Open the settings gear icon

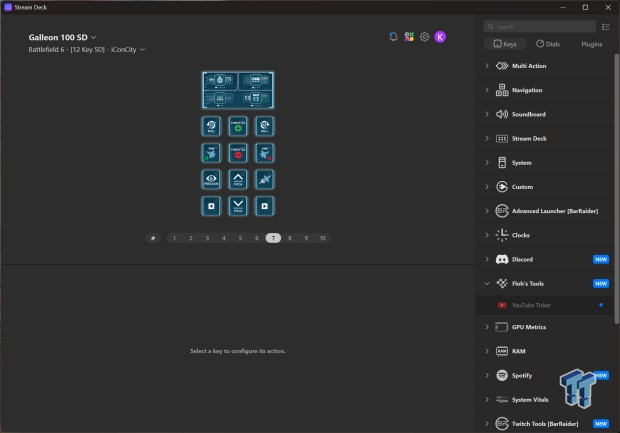pos(424,37)
